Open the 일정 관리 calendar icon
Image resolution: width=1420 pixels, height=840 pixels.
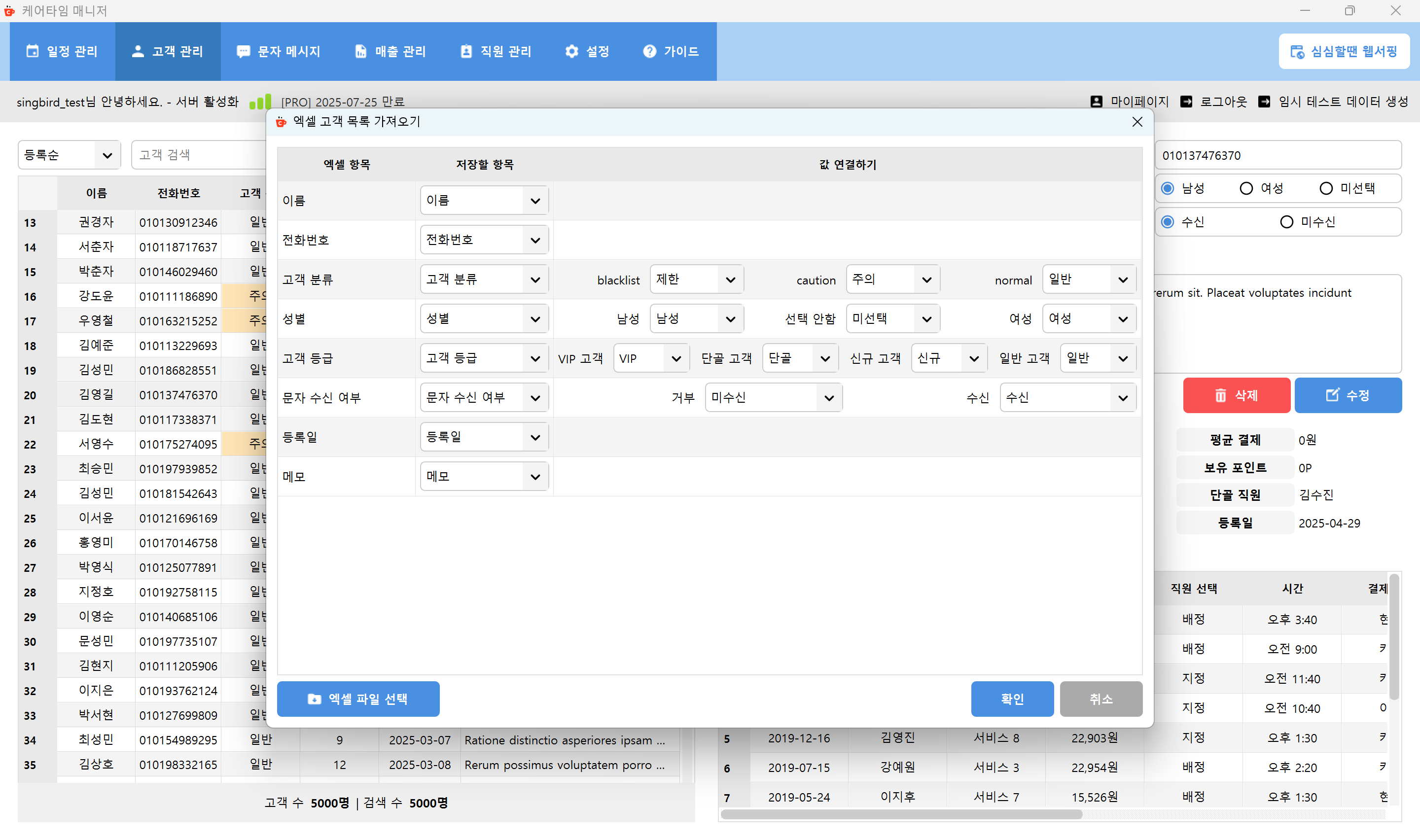(x=32, y=51)
